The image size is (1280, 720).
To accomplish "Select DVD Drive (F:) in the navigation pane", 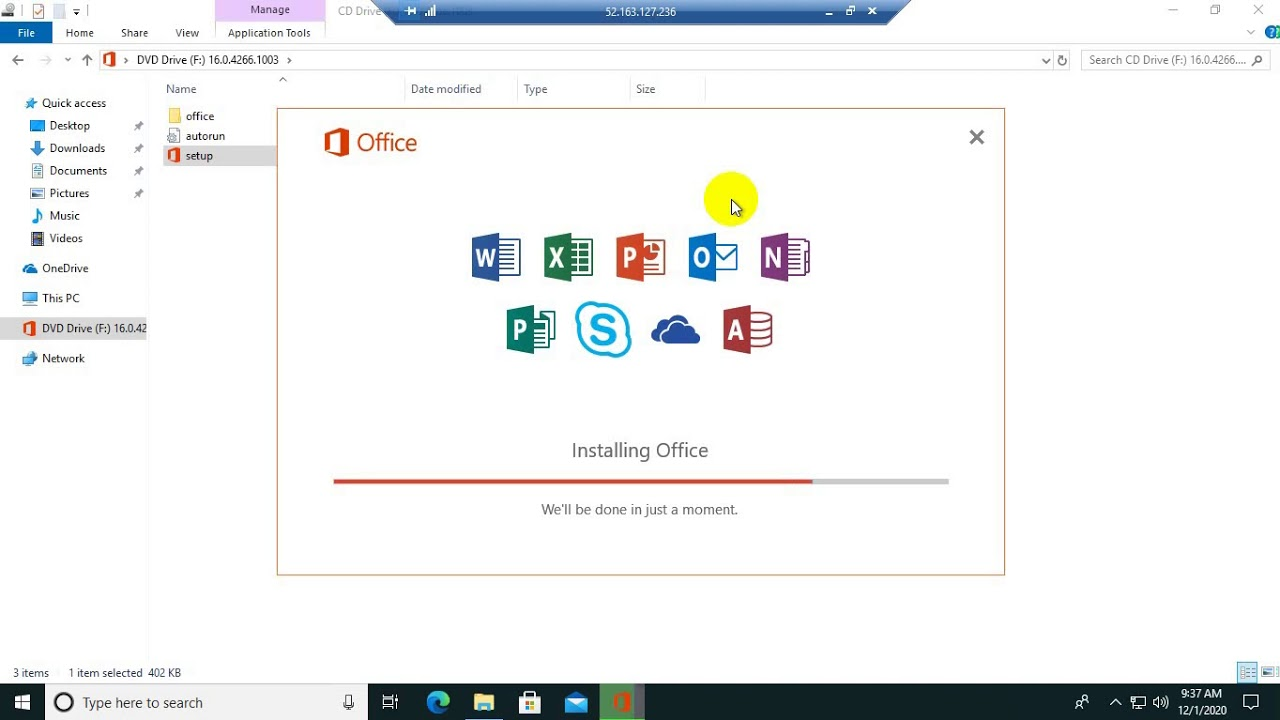I will click(74, 328).
